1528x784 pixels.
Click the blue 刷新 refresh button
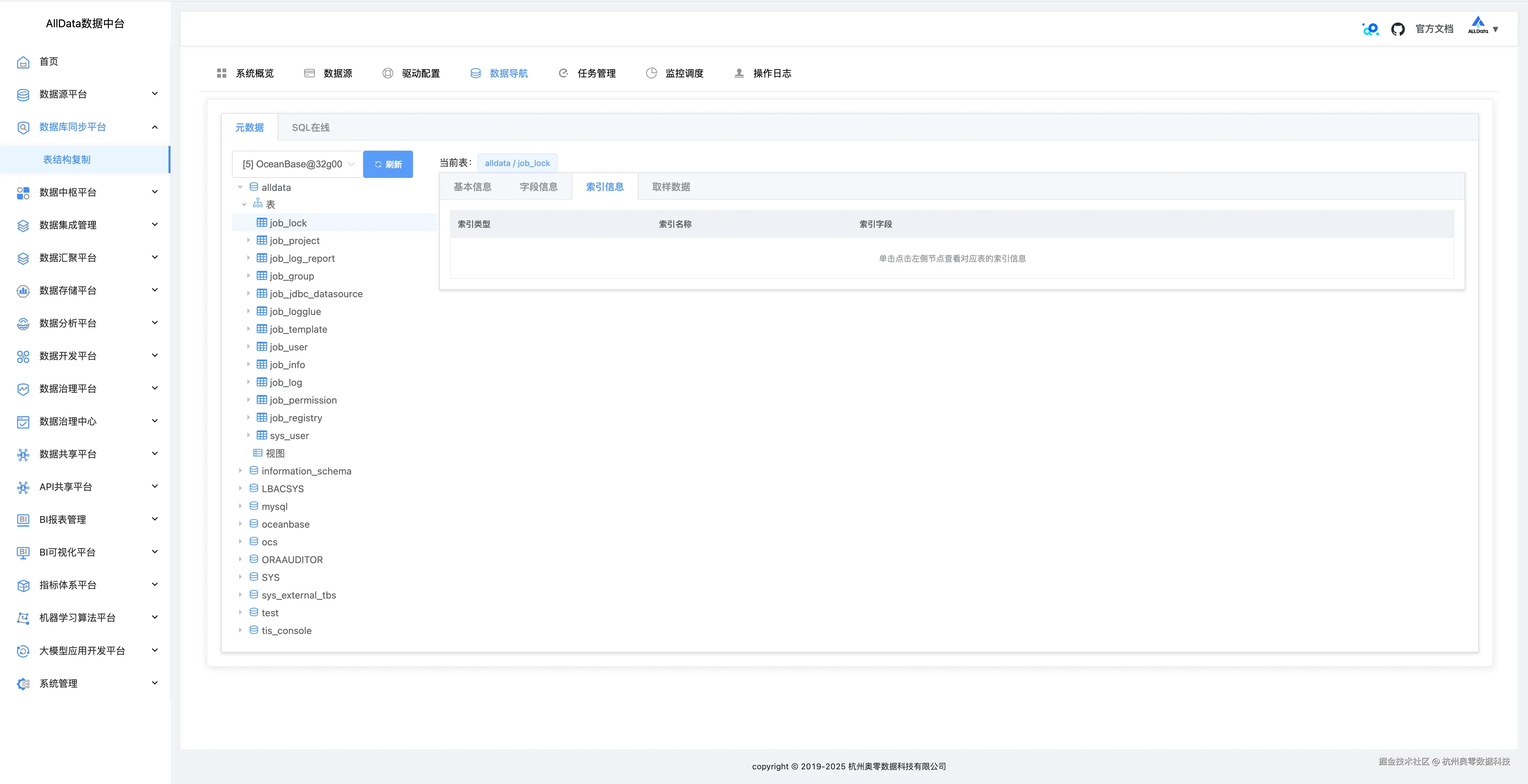point(388,164)
